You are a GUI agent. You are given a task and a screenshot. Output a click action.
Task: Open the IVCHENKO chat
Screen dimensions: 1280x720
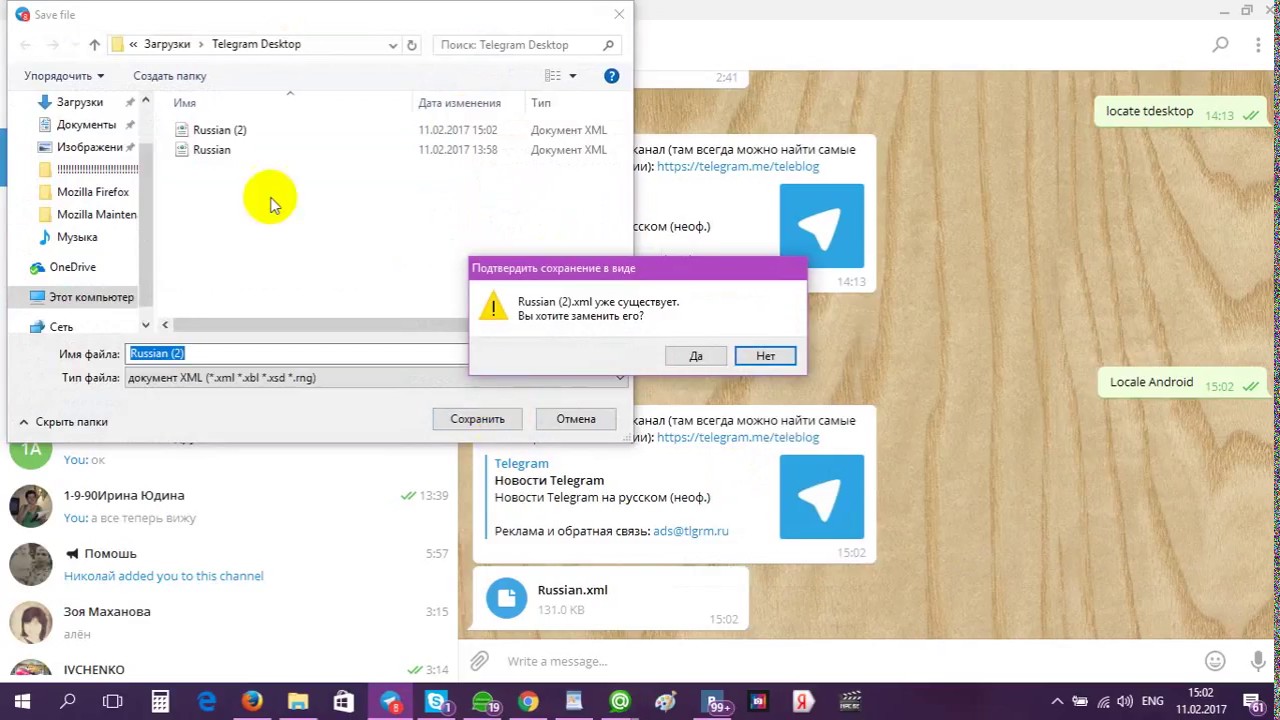tap(229, 668)
